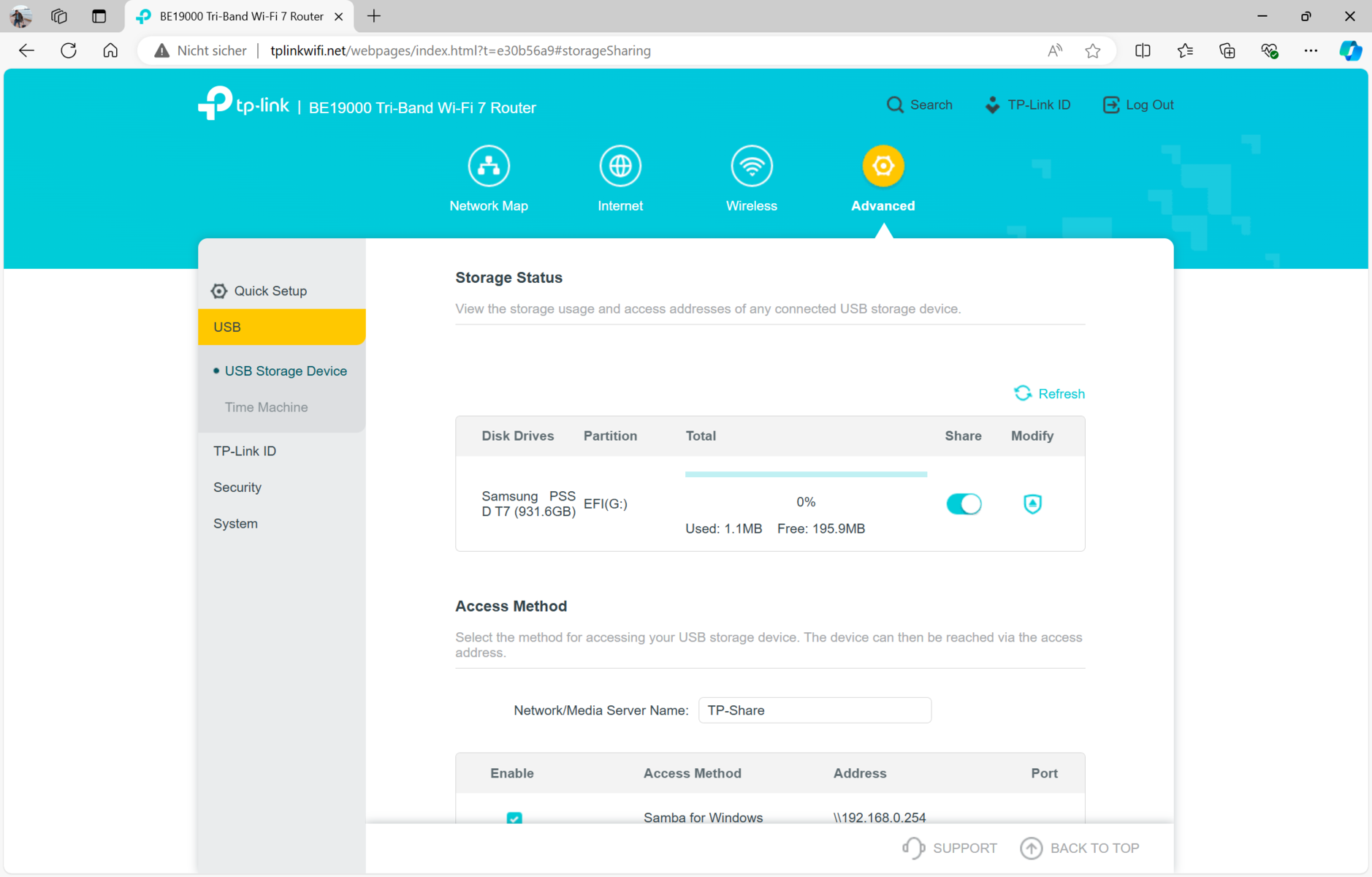Open the Internet settings section
1372x877 pixels.
620,179
